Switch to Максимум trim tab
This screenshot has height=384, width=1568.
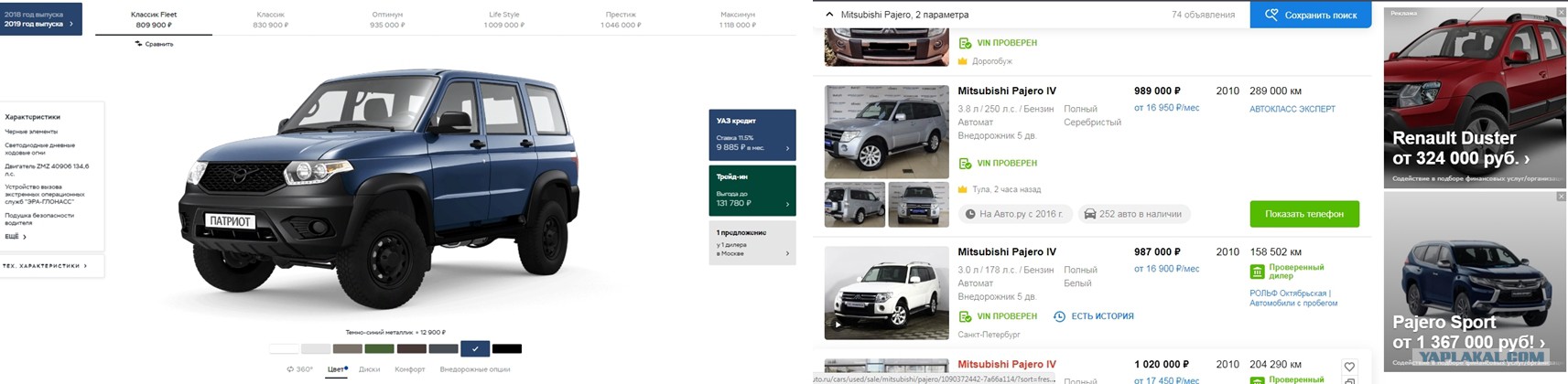(738, 19)
